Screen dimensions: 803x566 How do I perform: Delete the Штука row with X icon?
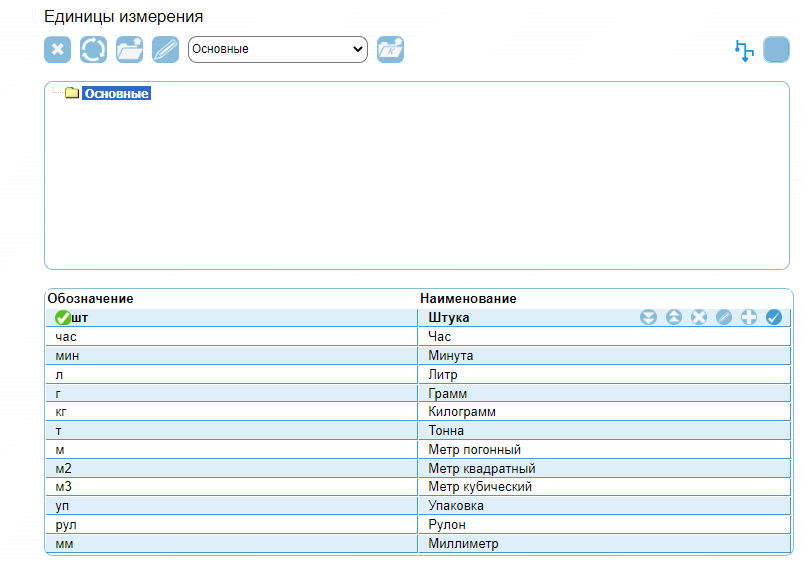click(699, 318)
